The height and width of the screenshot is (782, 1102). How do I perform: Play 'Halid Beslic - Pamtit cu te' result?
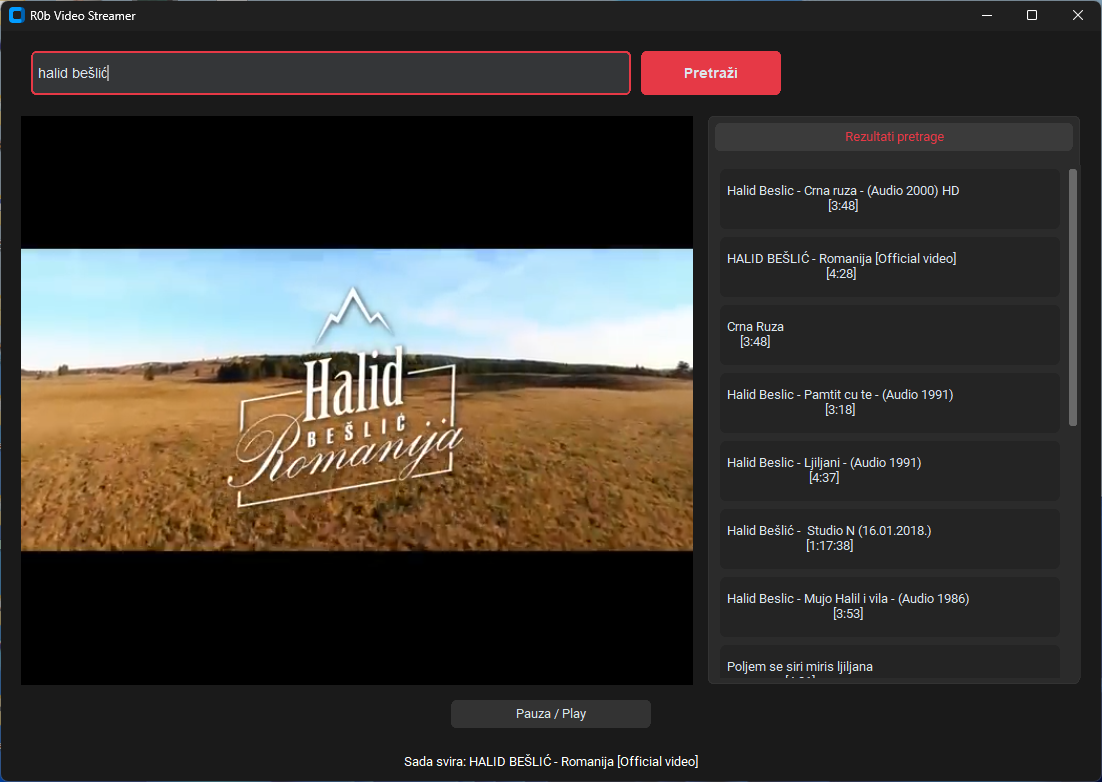click(890, 403)
